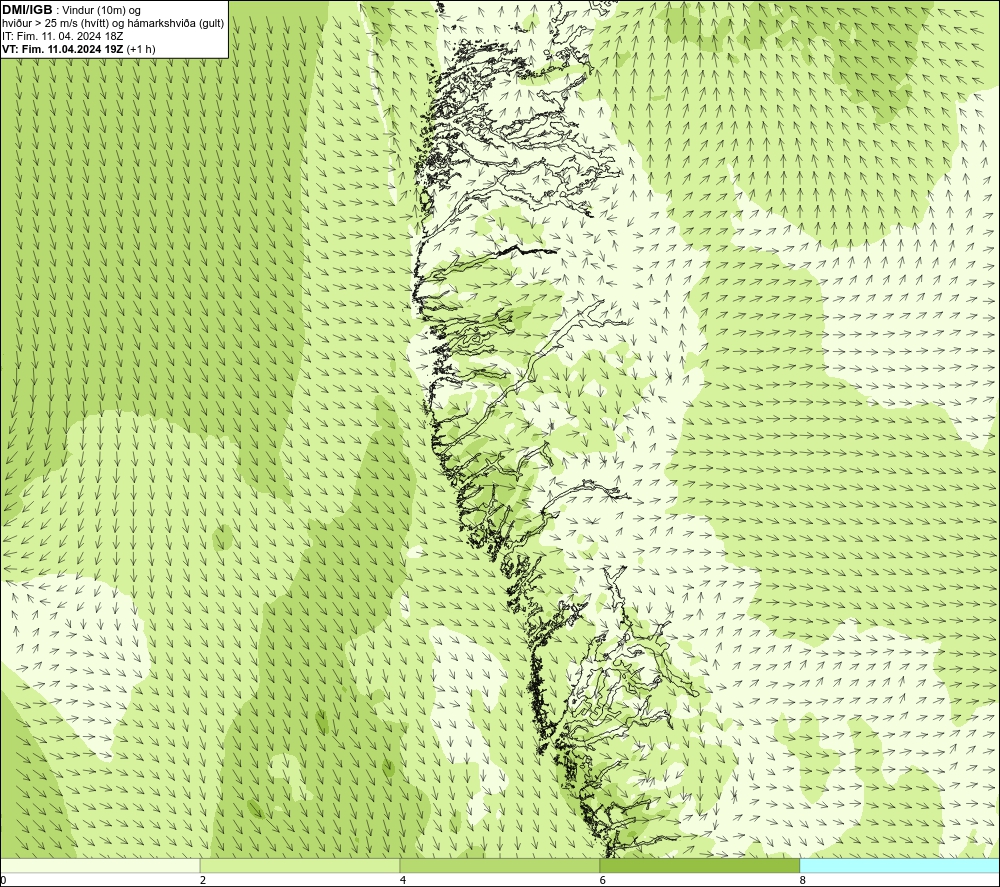Click the DMI/IGB title text
The width and height of the screenshot is (1000, 887).
[27, 10]
